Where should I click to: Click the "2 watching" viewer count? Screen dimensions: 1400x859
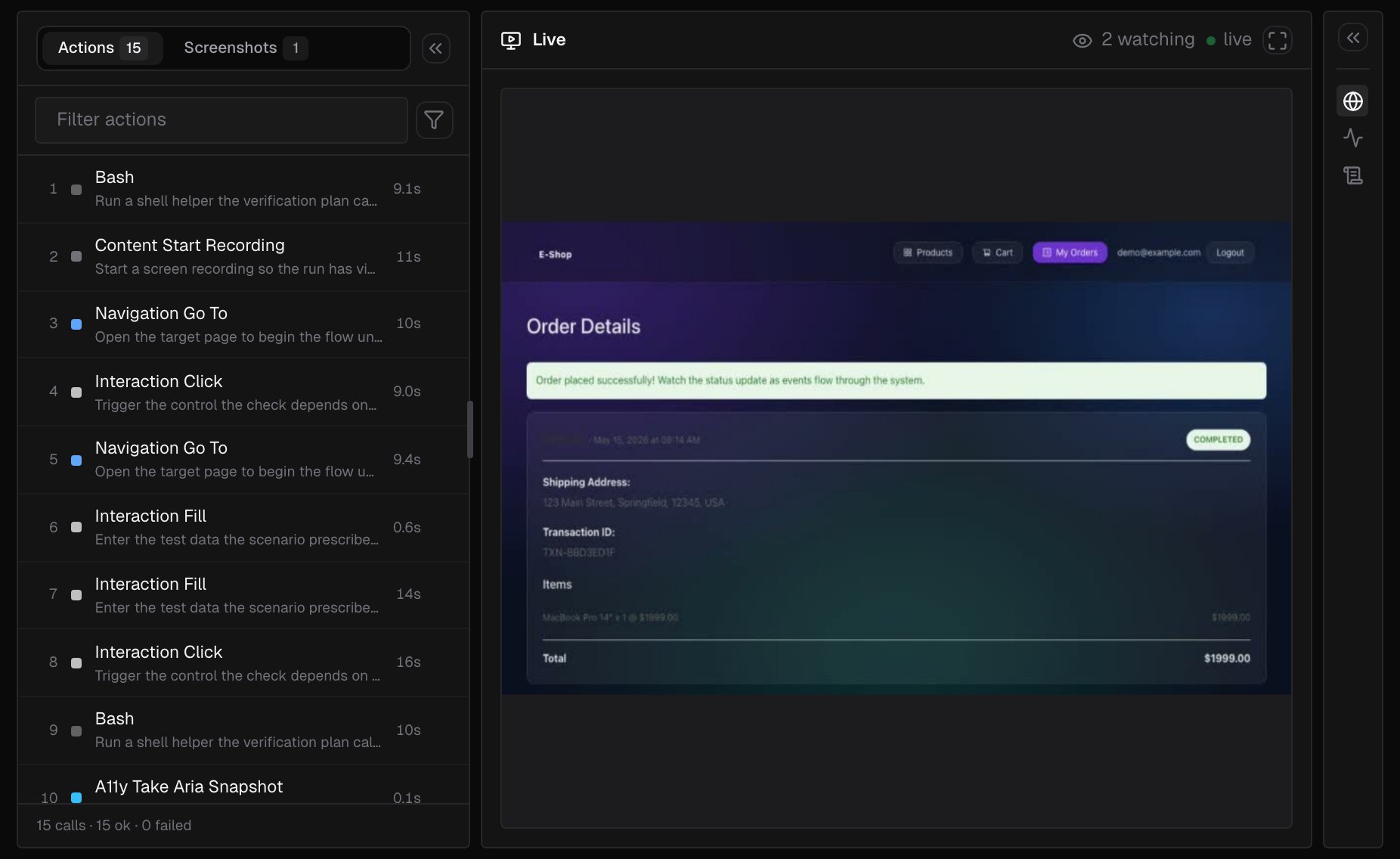[x=1148, y=39]
